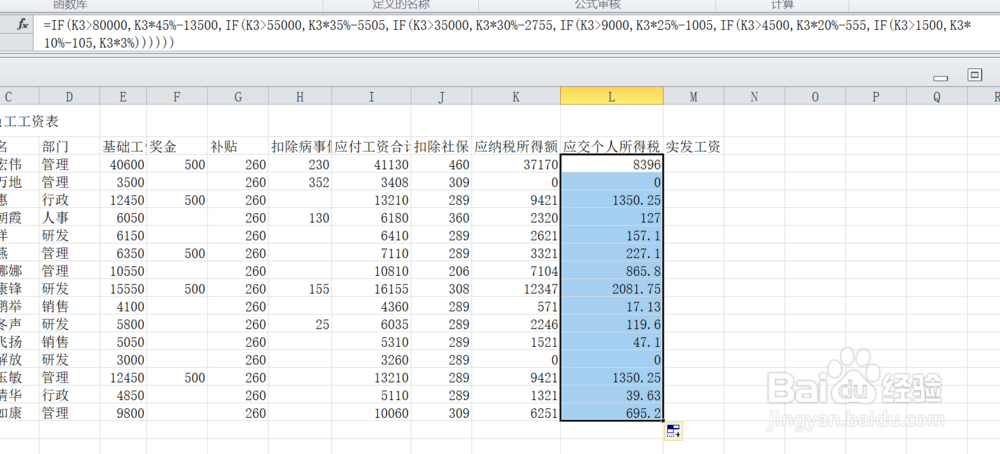Select column Q by its header
The height and width of the screenshot is (454, 1000).
point(936,96)
